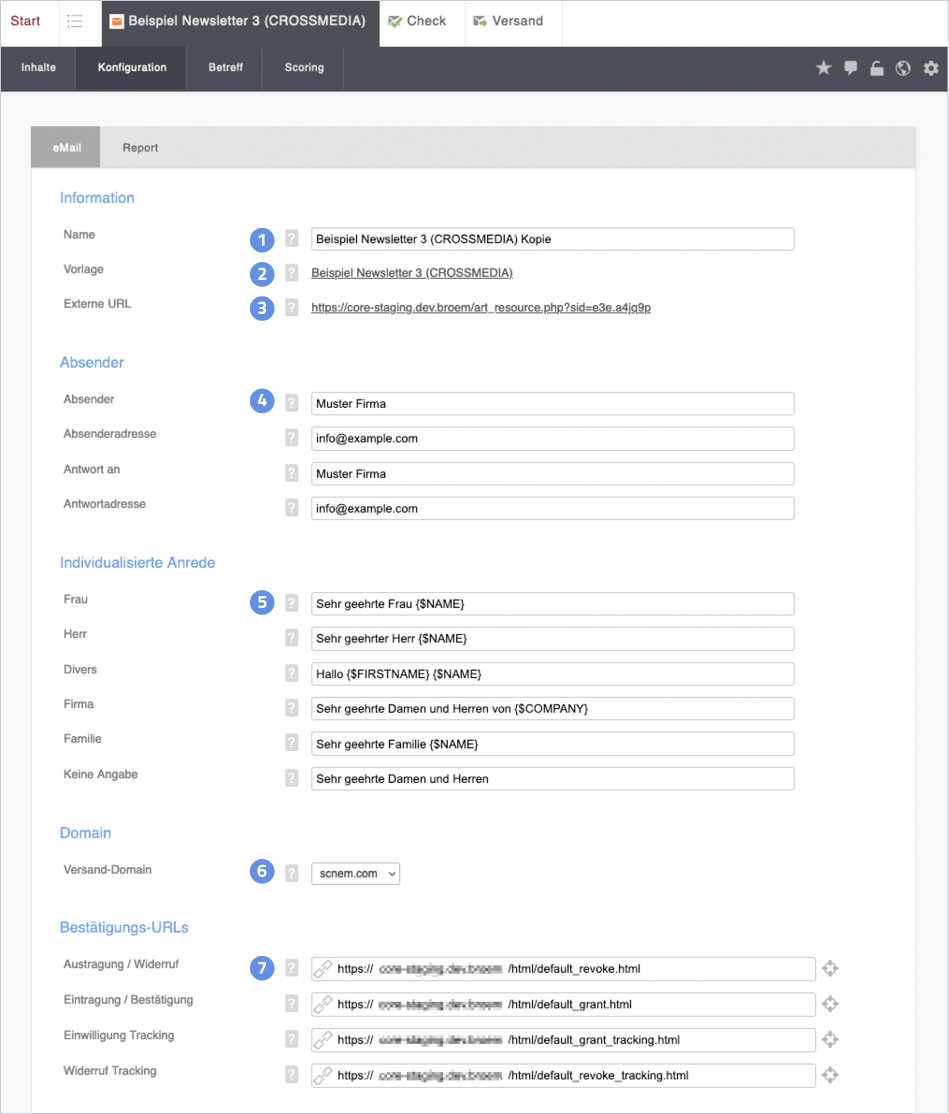Click the globe icon in toolbar
This screenshot has height=1114, width=949.
903,68
